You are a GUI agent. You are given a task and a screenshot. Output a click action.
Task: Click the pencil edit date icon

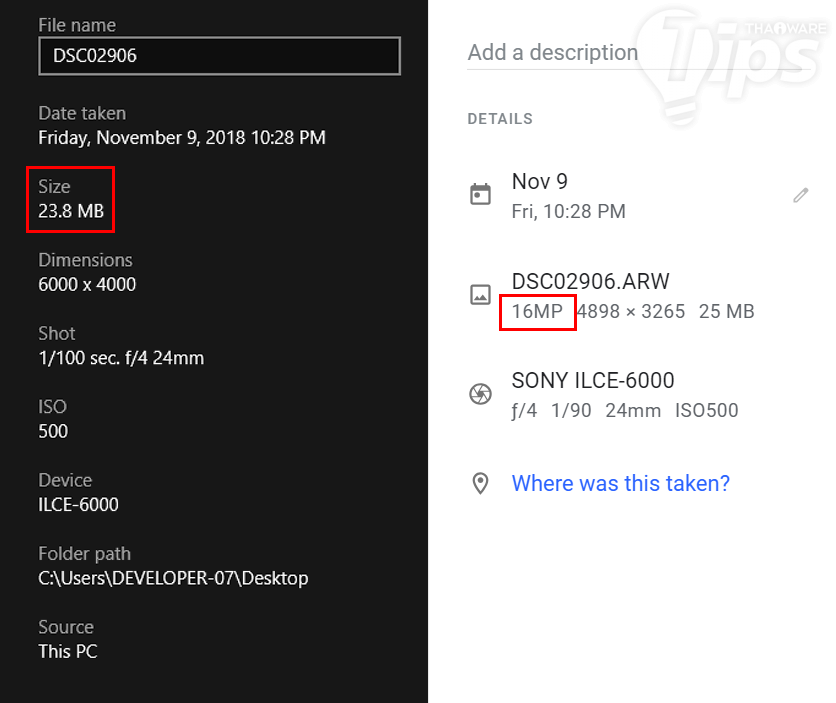800,195
